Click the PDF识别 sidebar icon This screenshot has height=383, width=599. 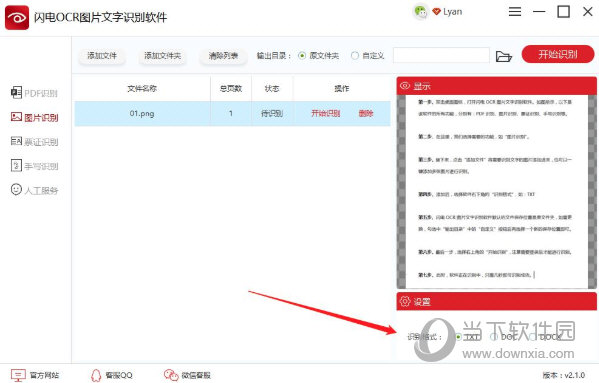tap(16, 92)
